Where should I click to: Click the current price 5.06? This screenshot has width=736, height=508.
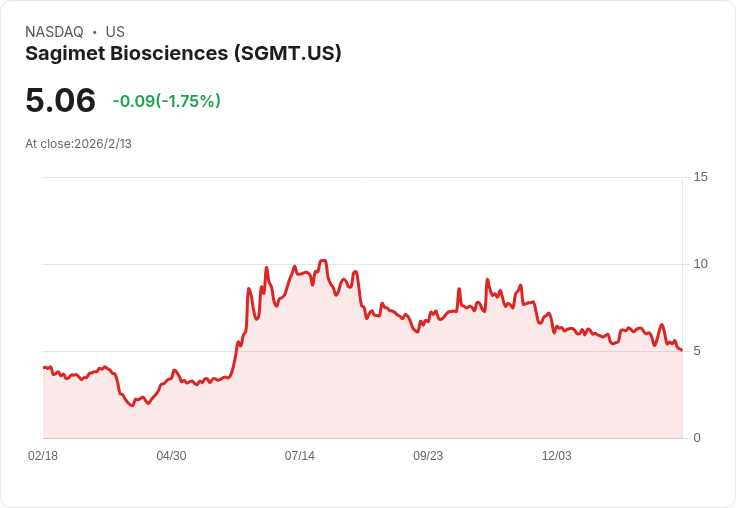pyautogui.click(x=60, y=100)
